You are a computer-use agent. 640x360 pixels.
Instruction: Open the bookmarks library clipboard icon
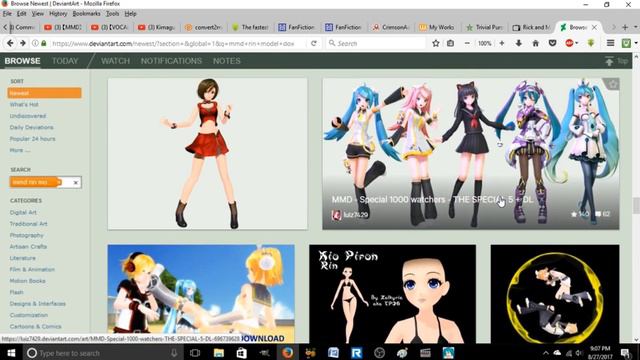pyautogui.click(x=450, y=43)
